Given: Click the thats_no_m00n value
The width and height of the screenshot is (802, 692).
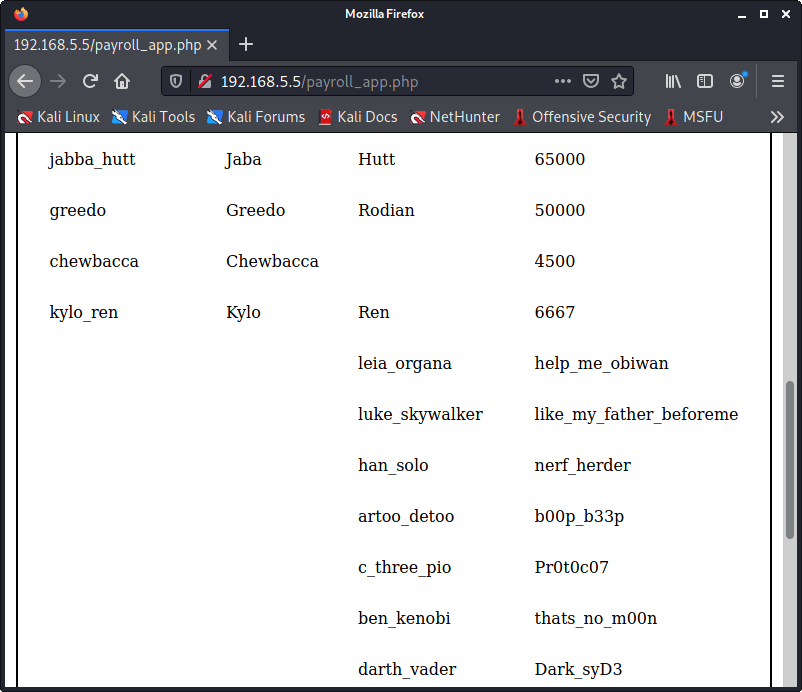Looking at the screenshot, I should (596, 618).
